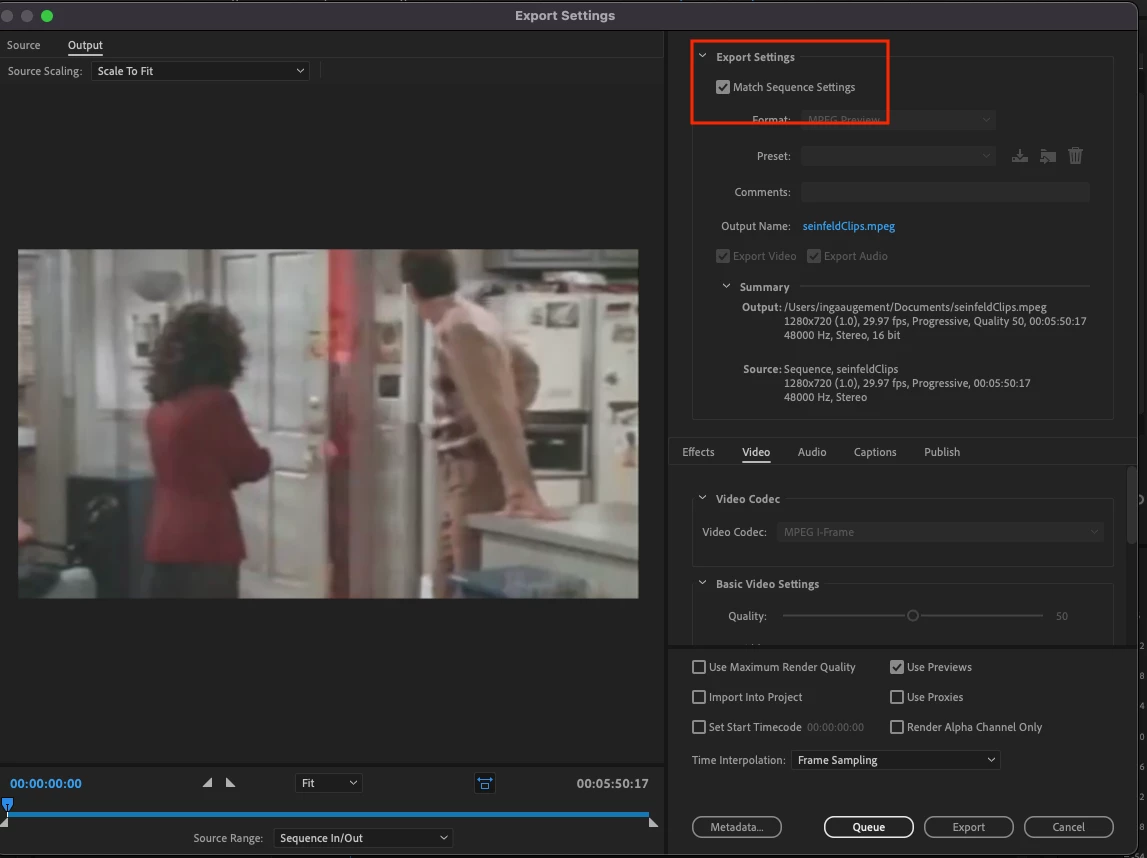
Task: Click the Set Out Point triangle icon
Action: [x=230, y=783]
